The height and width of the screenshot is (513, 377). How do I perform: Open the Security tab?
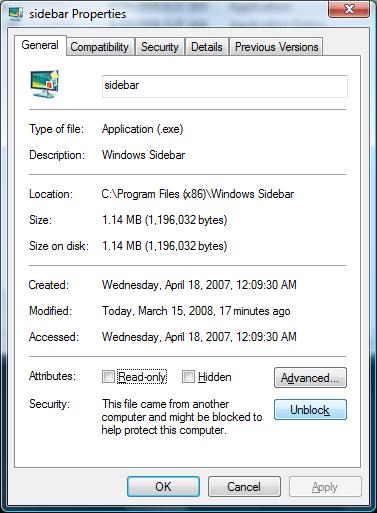click(159, 47)
